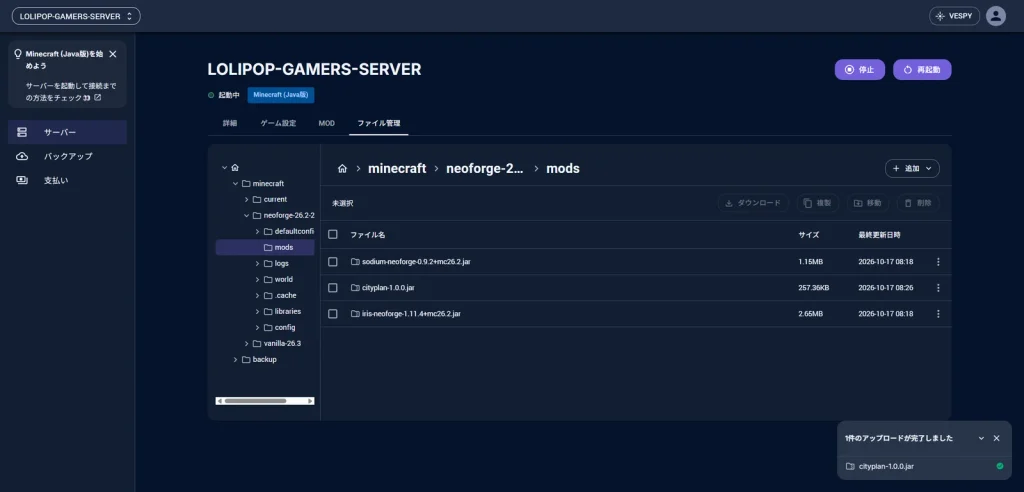Go to home via breadcrumb home icon
The width and height of the screenshot is (1024, 492).
pyautogui.click(x=342, y=169)
